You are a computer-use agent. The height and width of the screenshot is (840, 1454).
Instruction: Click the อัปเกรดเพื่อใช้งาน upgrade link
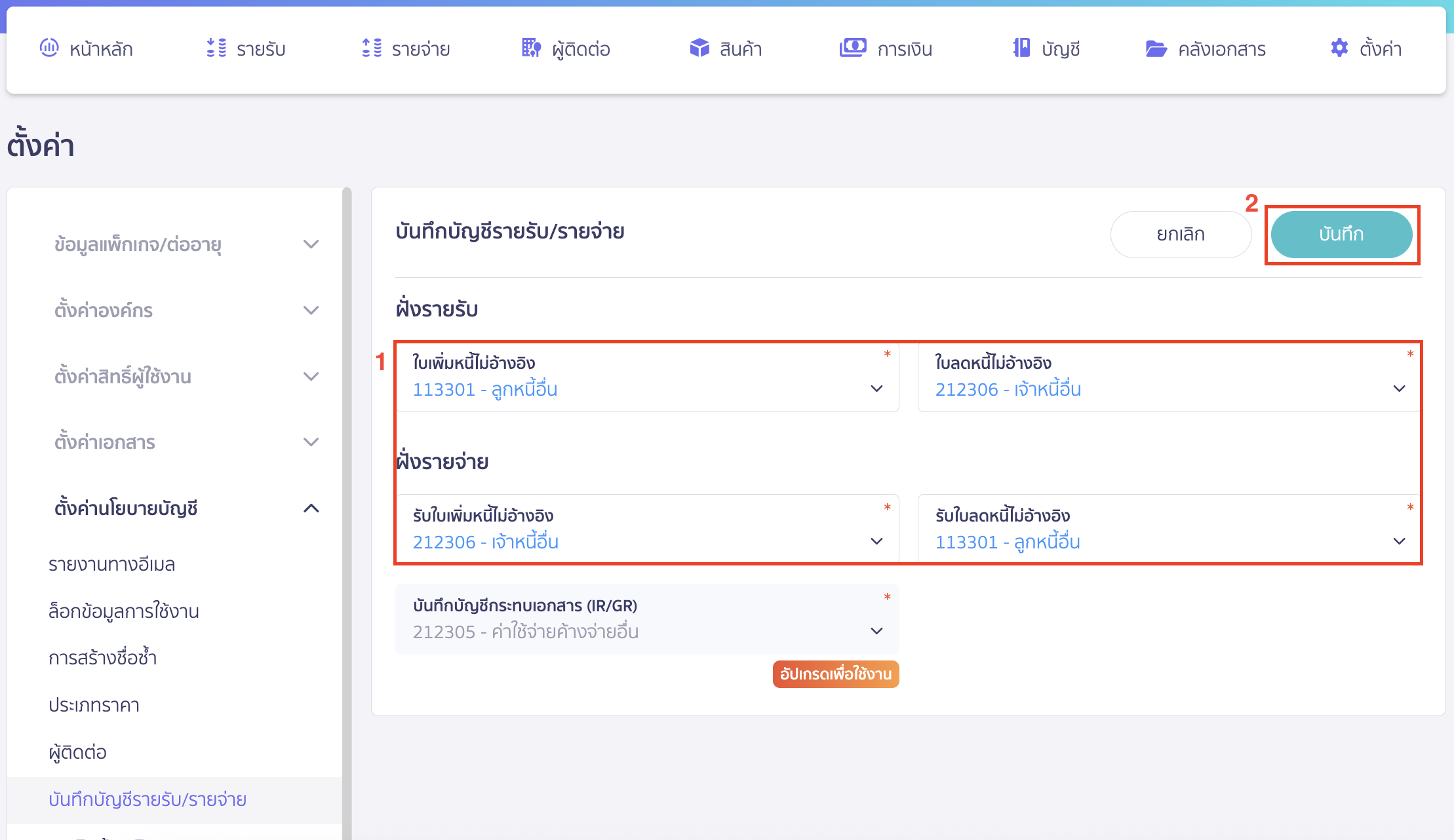(x=835, y=674)
